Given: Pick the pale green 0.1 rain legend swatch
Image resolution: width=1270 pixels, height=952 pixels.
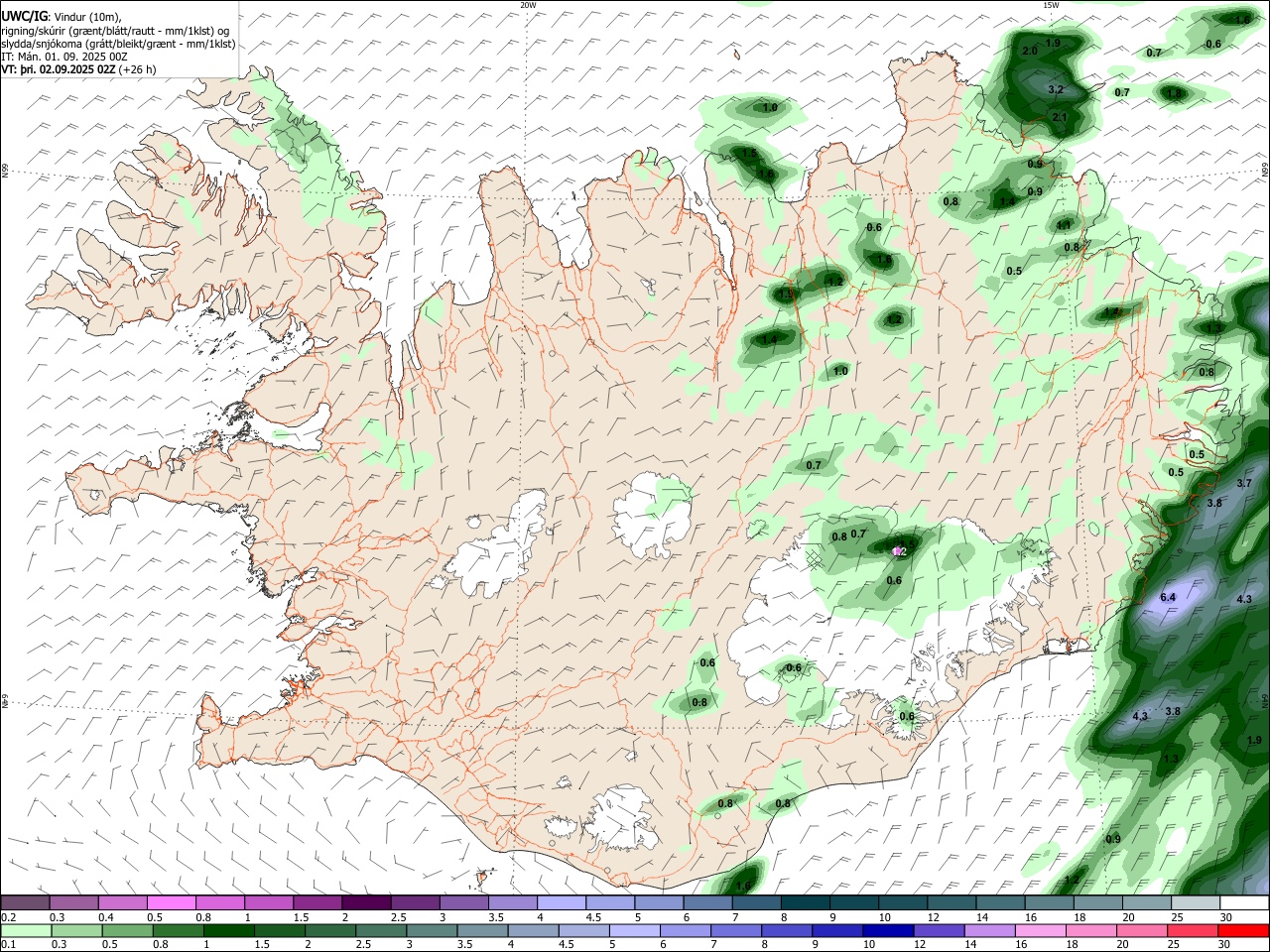Looking at the screenshot, I should (x=26, y=930).
